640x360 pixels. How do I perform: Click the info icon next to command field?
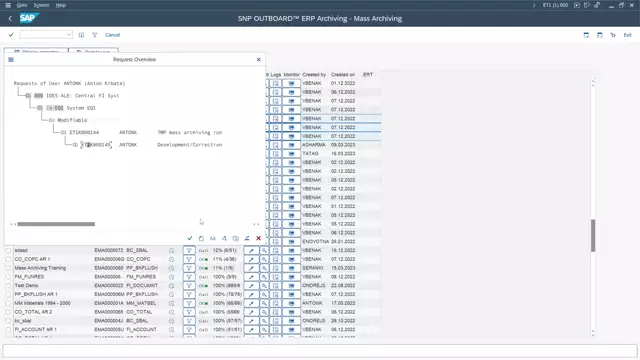point(81,35)
